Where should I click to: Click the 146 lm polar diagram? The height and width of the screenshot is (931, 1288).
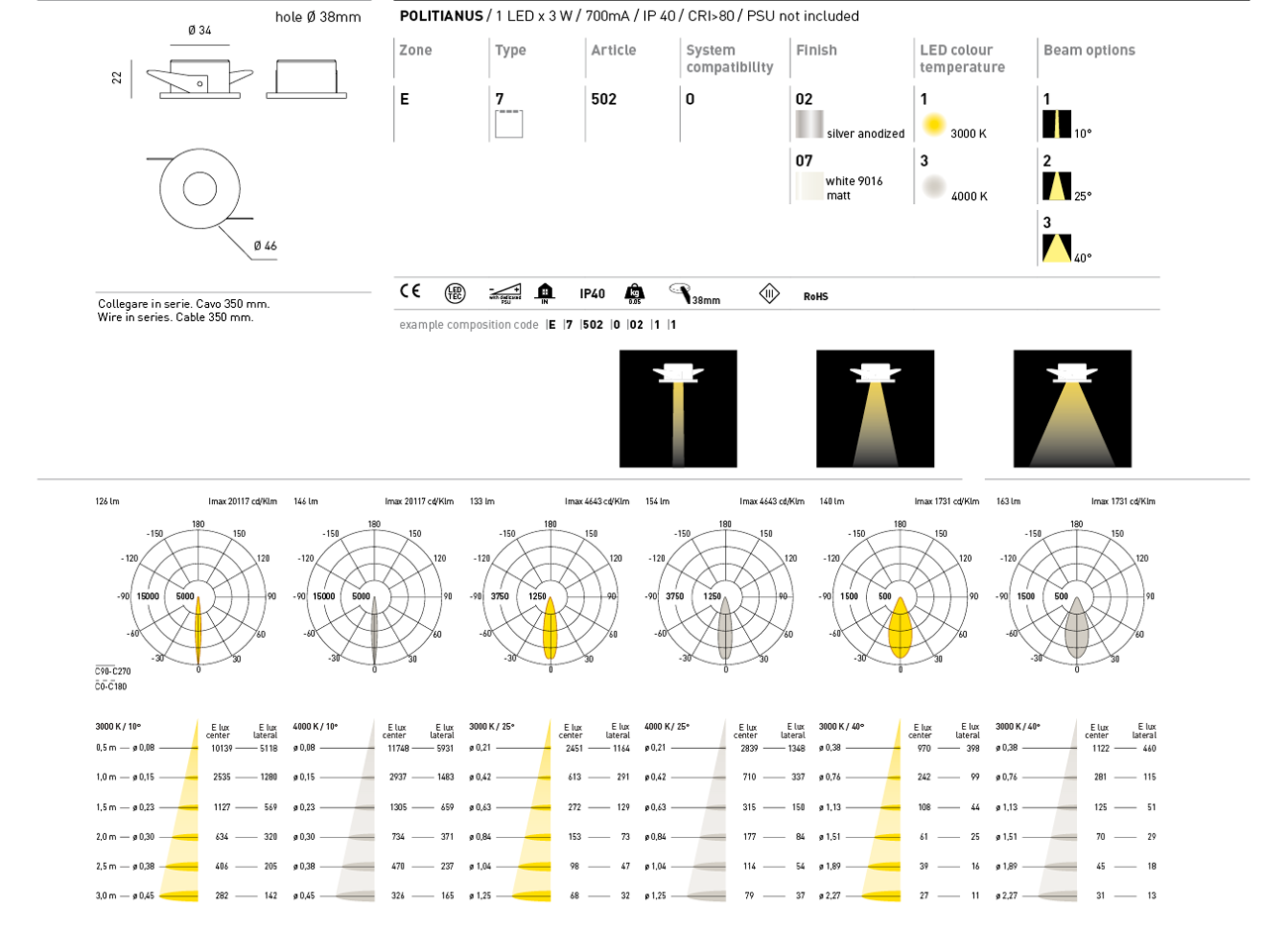click(x=375, y=596)
